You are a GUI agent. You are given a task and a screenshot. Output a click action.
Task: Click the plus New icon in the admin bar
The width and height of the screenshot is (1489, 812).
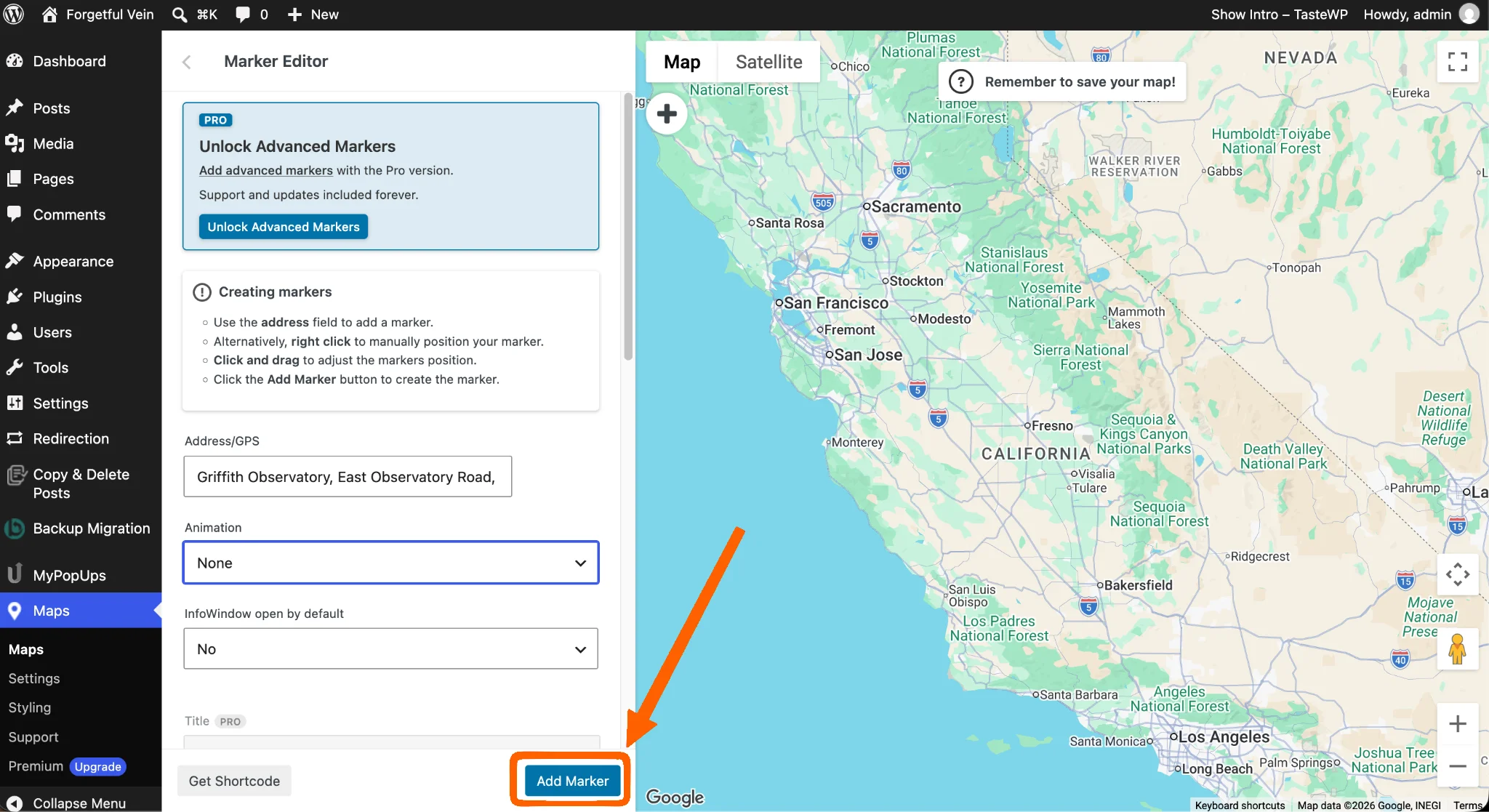click(294, 15)
